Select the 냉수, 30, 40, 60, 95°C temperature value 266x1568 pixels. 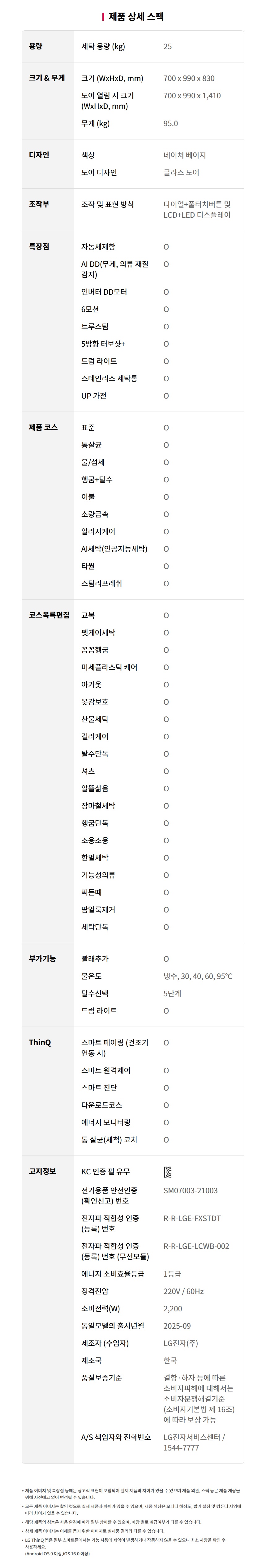[x=198, y=976]
